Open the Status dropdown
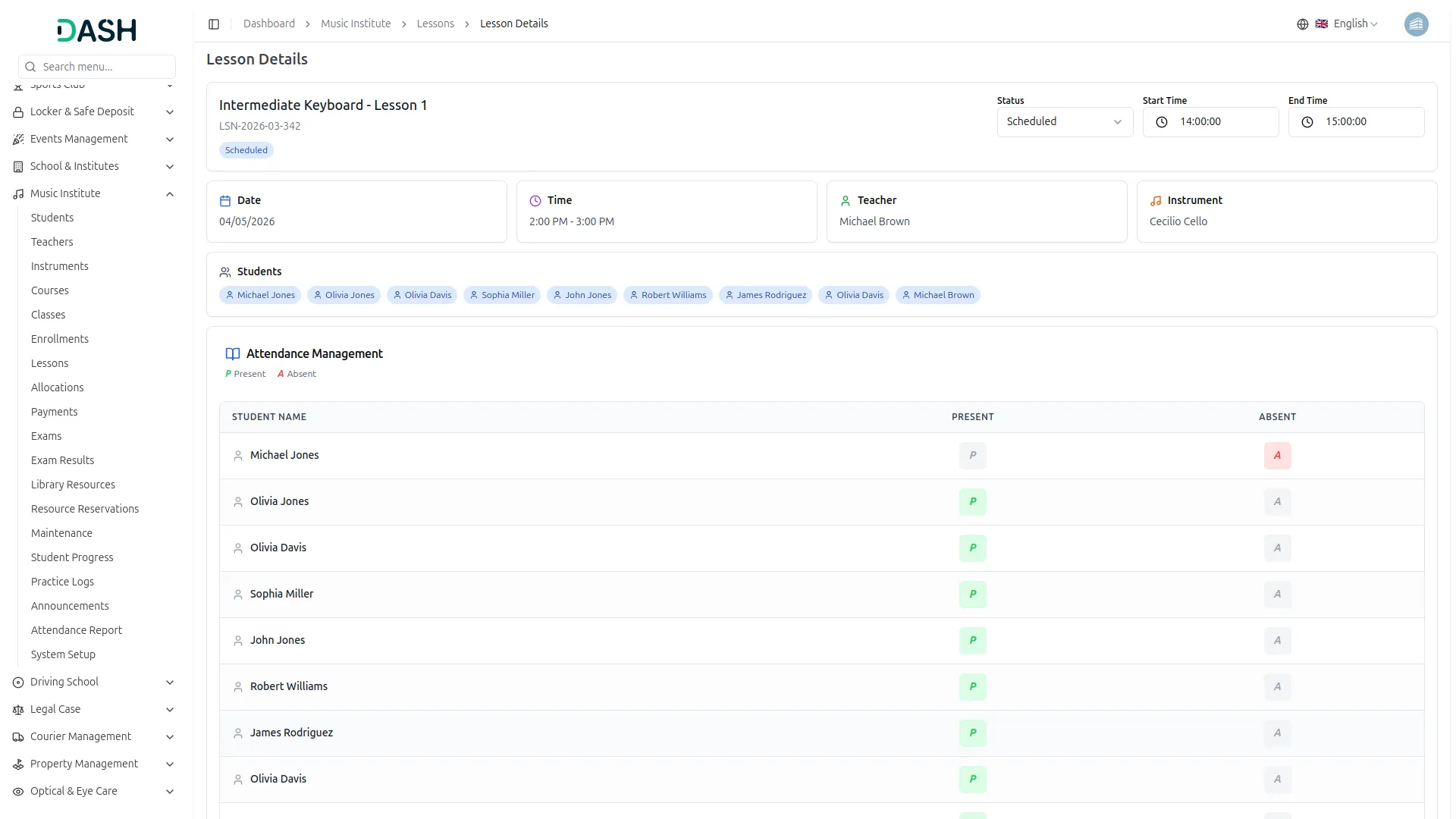1456x819 pixels. tap(1064, 122)
